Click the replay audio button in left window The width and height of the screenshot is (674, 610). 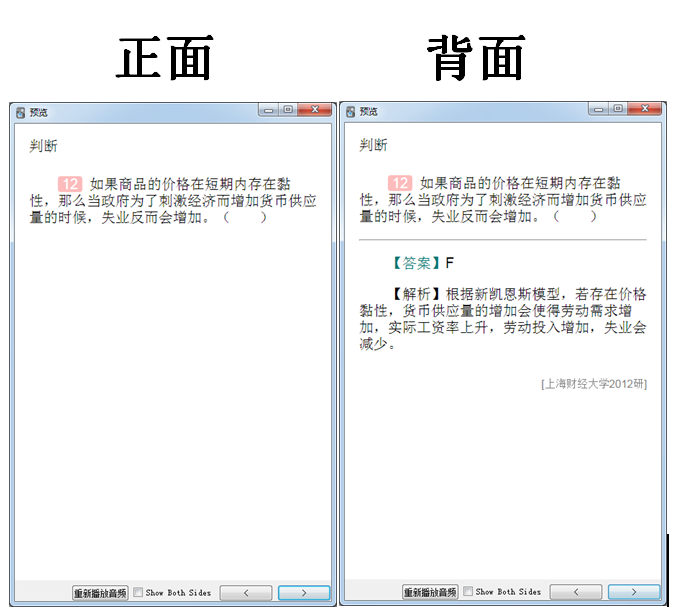click(100, 593)
